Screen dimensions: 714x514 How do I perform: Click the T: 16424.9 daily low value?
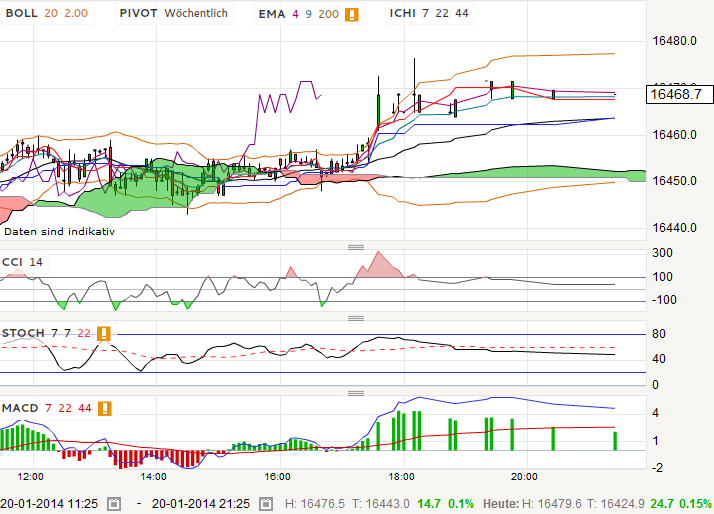click(x=616, y=504)
